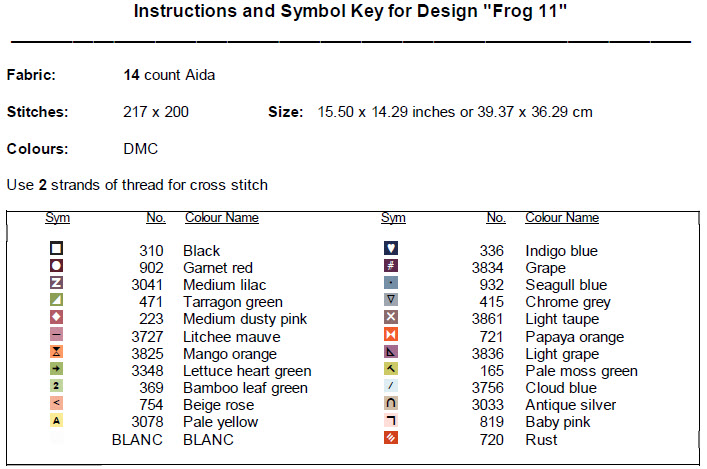Pick the Medium dusty pink swatch
The height and width of the screenshot is (469, 707).
(57, 317)
